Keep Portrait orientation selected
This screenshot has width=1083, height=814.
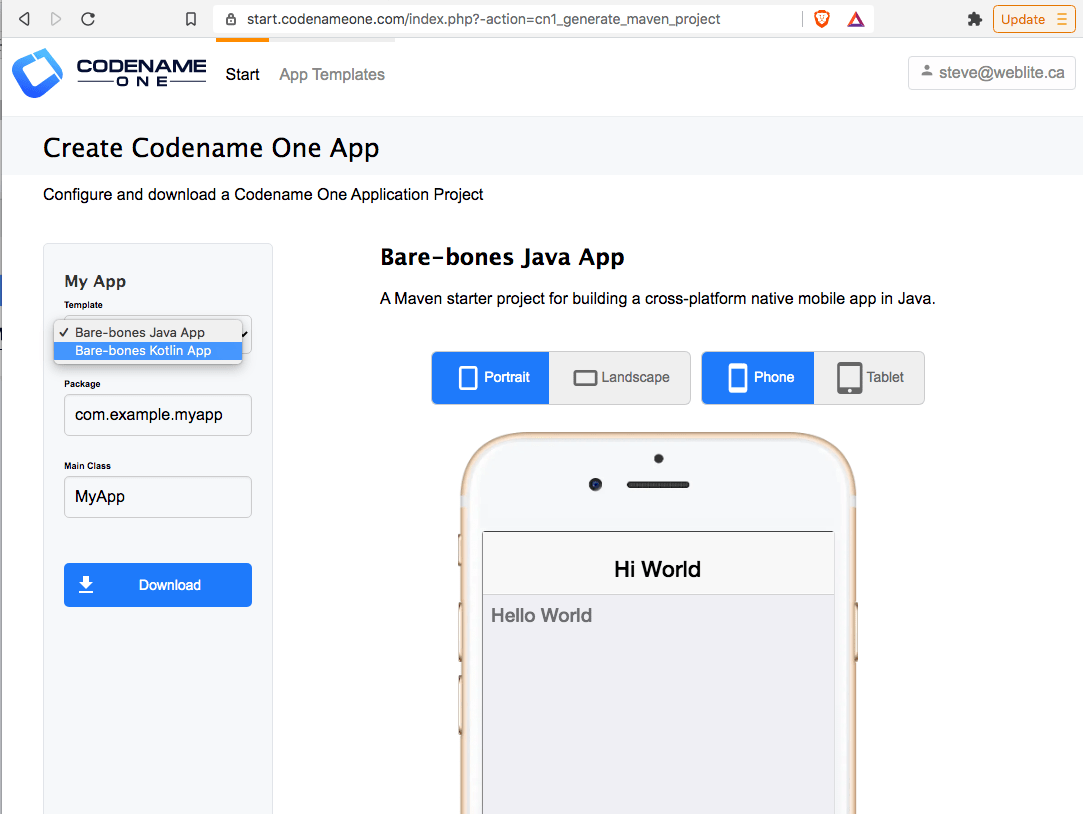[x=490, y=377]
